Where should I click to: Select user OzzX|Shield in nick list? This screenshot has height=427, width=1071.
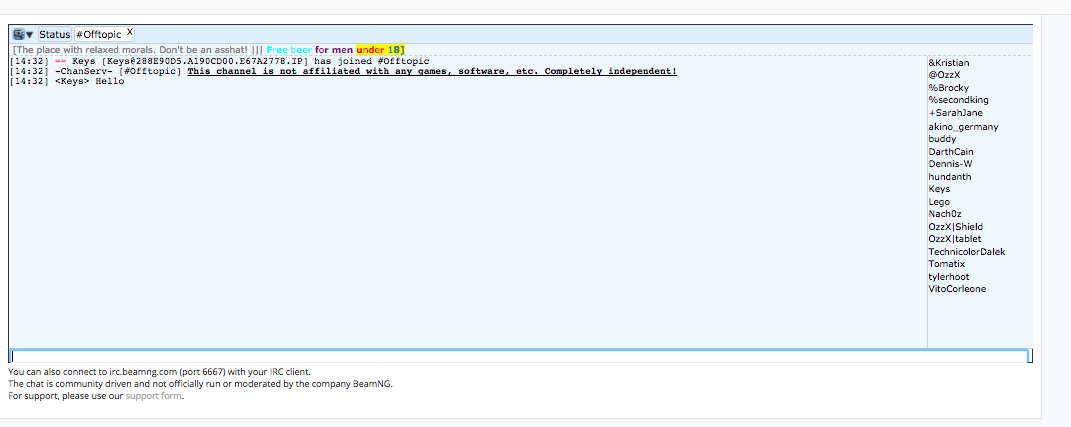956,227
